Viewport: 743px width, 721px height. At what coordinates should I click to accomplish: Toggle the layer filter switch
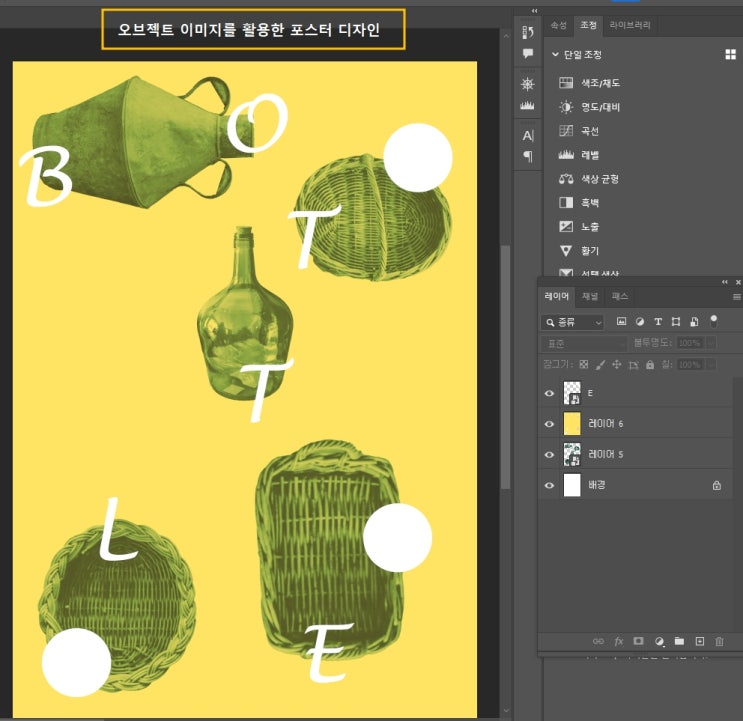714,321
